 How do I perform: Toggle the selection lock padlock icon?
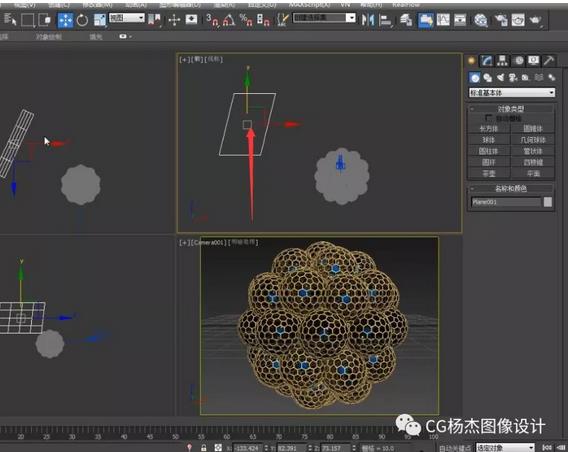[204, 448]
